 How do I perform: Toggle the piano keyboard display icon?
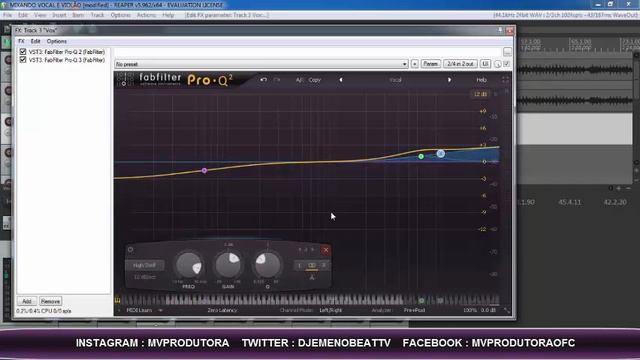(118, 300)
